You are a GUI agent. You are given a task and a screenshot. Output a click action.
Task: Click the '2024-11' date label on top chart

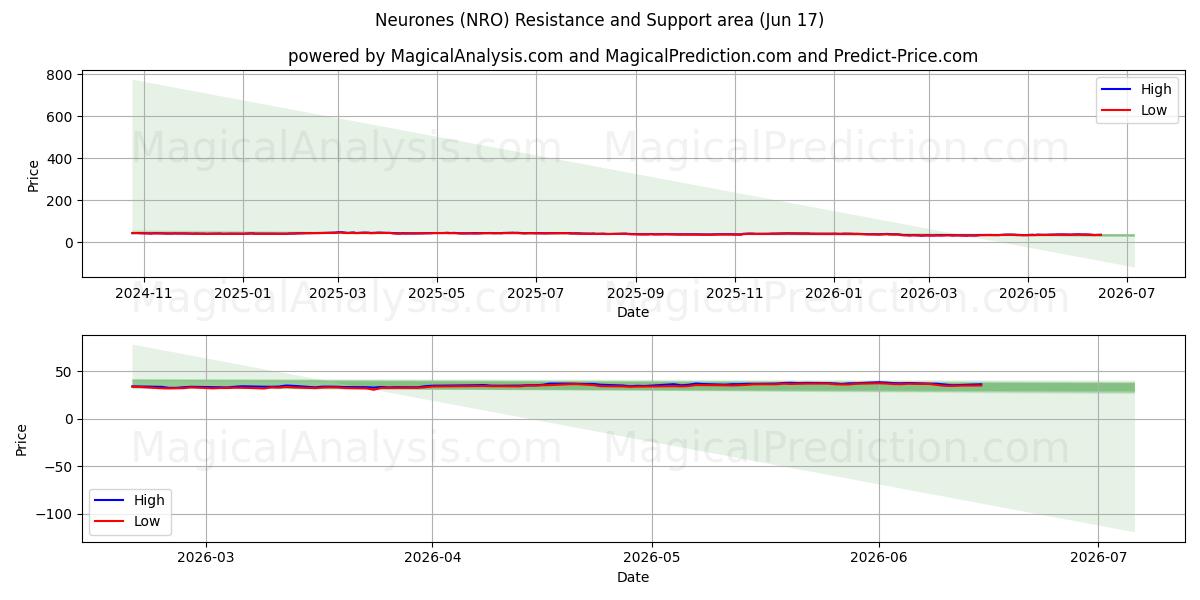coord(144,294)
